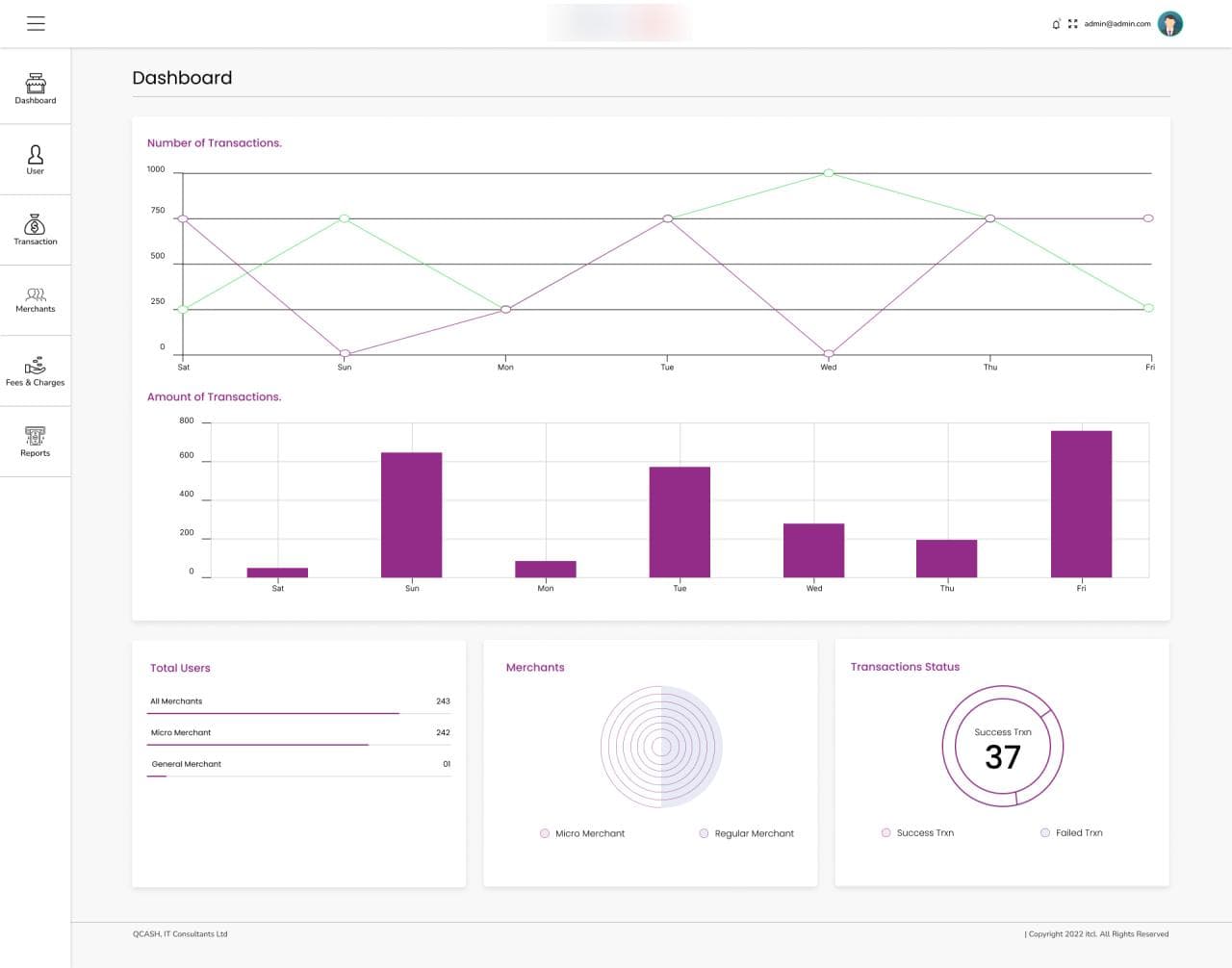Click the Transactions Status donut chart

click(1003, 747)
